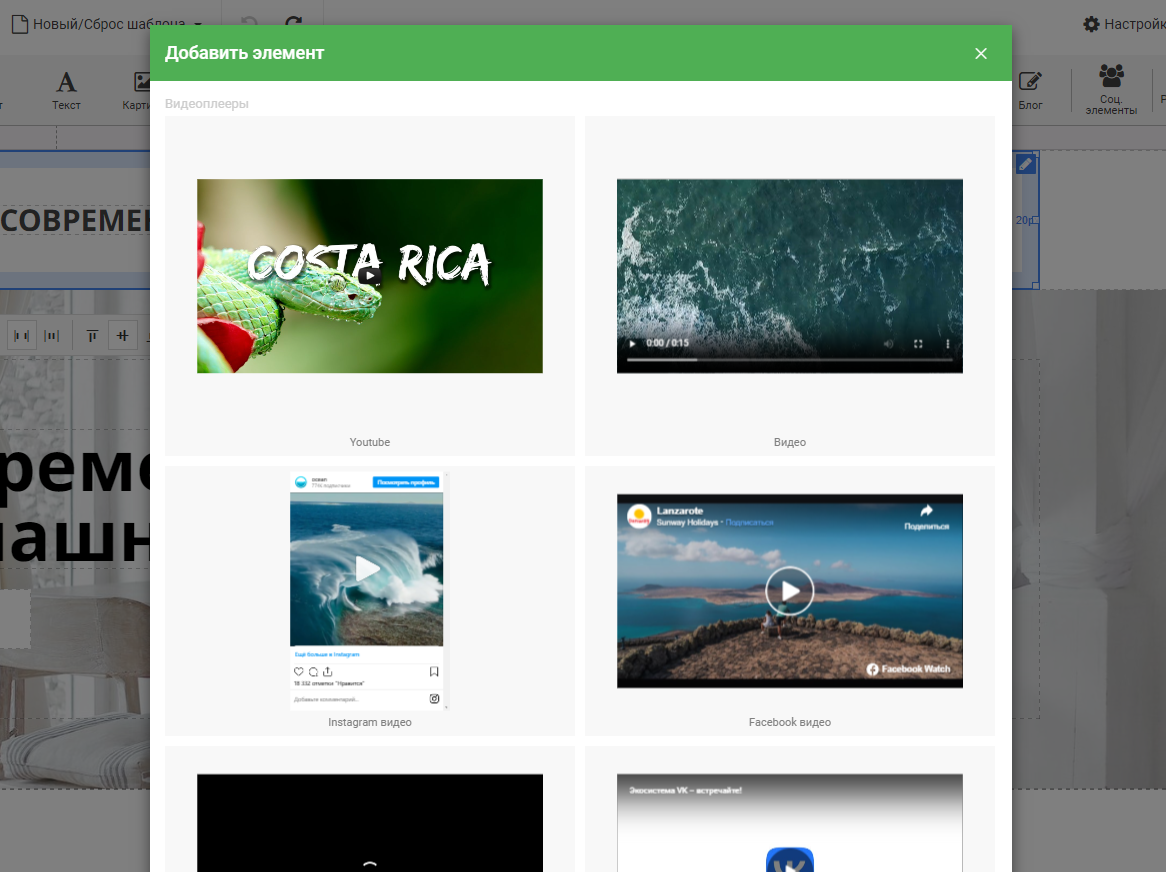The width and height of the screenshot is (1166, 872).
Task: Click the redo arrow icon
Action: (293, 24)
